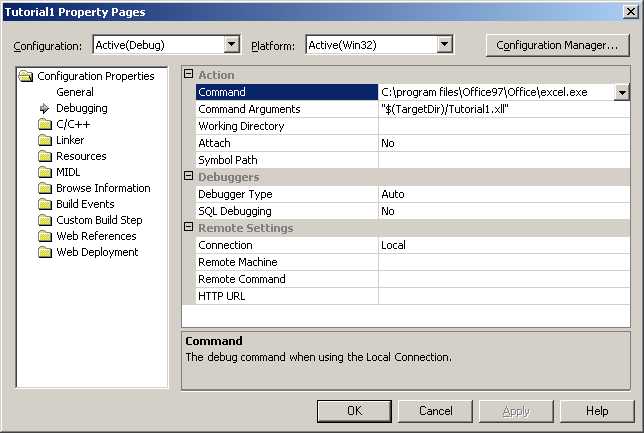Click the Browse Information folder icon
The width and height of the screenshot is (644, 433).
tap(45, 188)
